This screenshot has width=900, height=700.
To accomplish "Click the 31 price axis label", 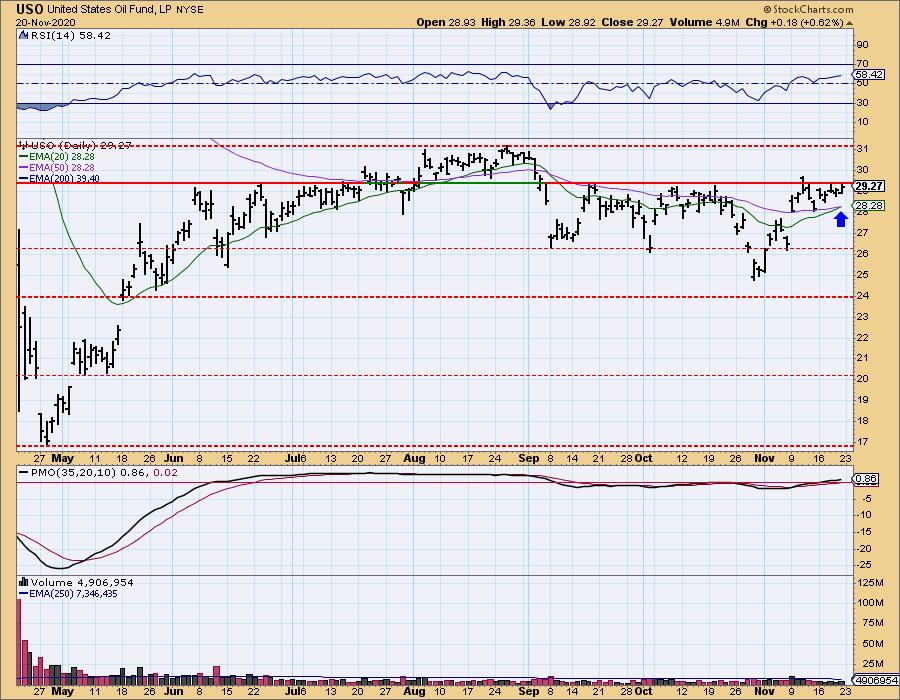I will tap(863, 149).
